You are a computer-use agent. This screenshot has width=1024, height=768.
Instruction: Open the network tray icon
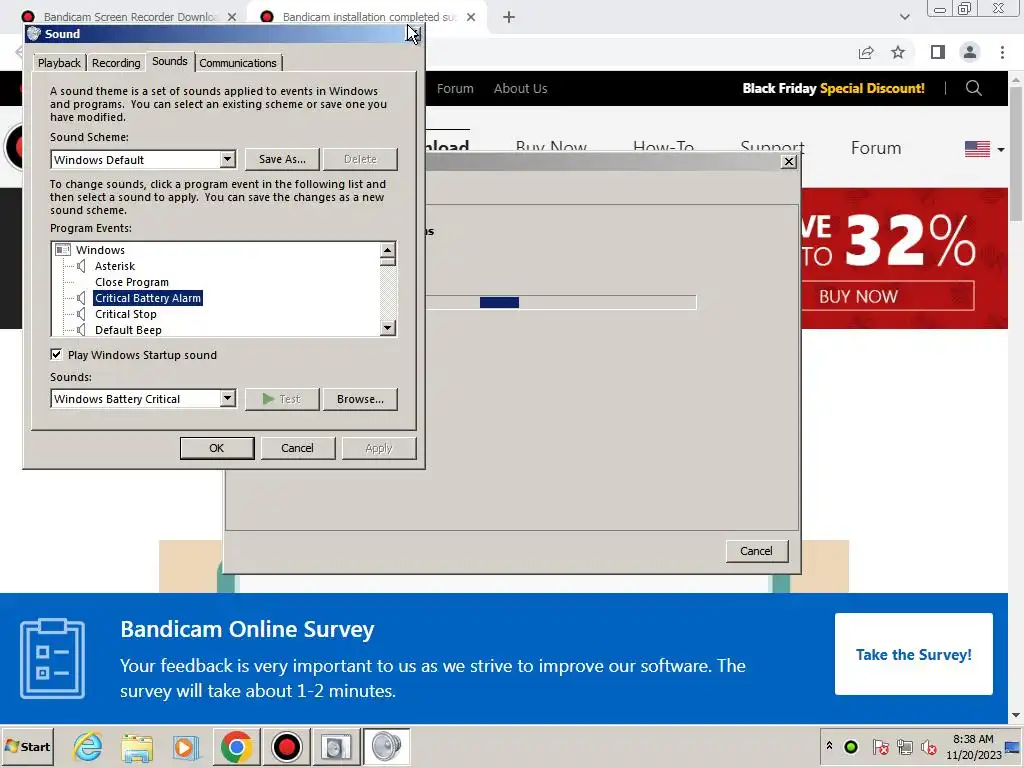tap(904, 746)
